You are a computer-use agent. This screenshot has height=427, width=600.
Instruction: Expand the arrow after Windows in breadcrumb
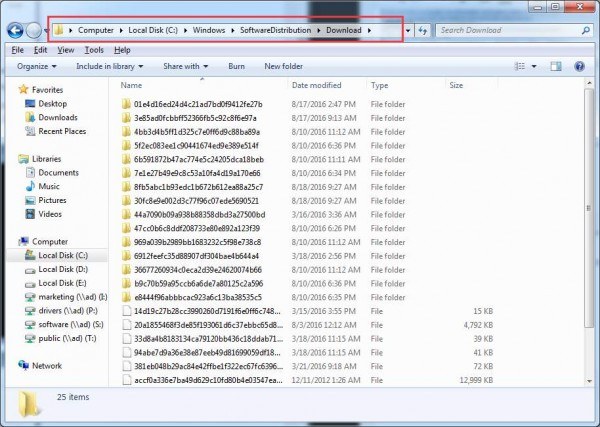point(233,30)
